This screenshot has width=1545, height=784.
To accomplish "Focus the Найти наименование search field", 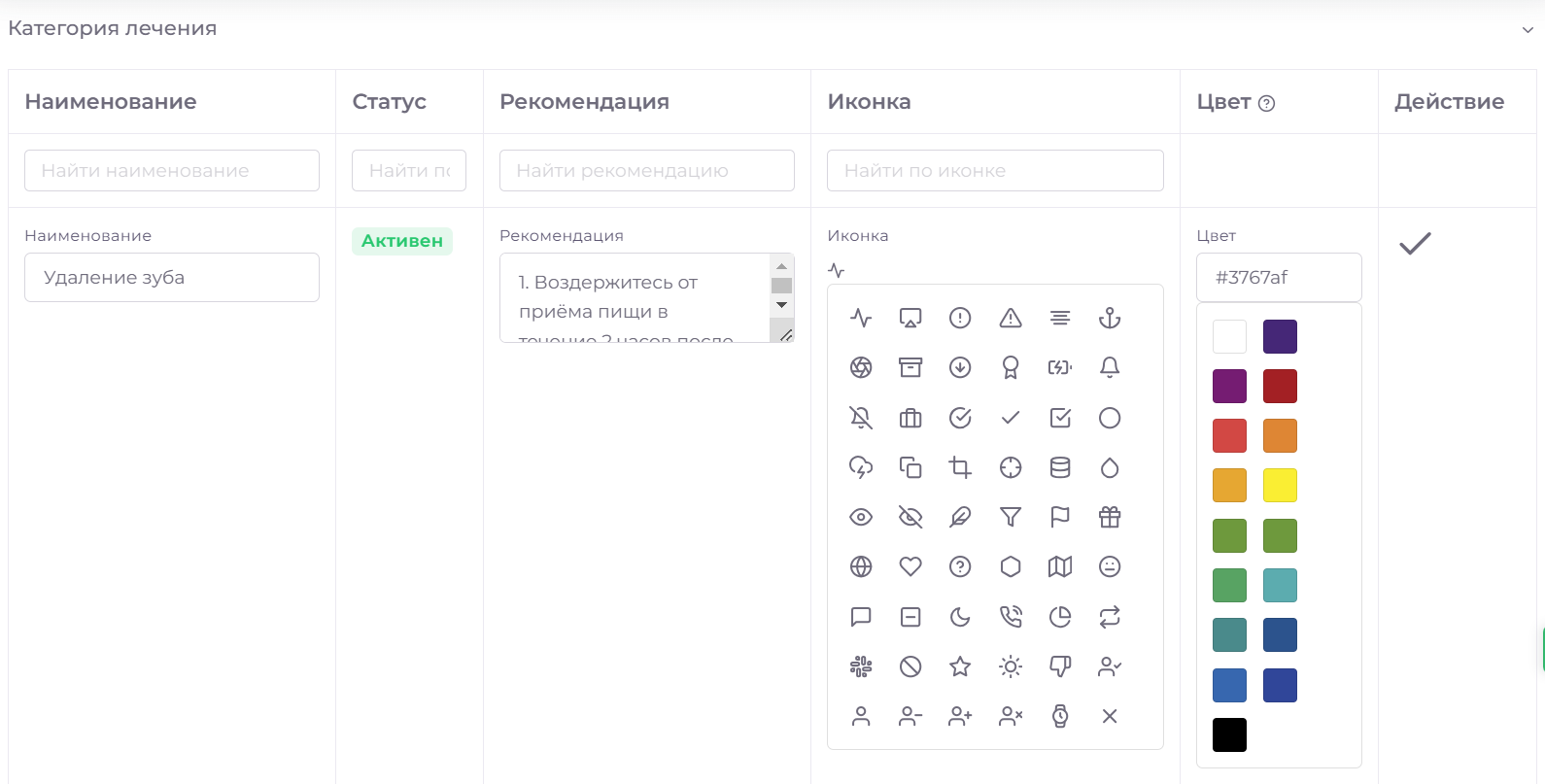I will tap(172, 170).
